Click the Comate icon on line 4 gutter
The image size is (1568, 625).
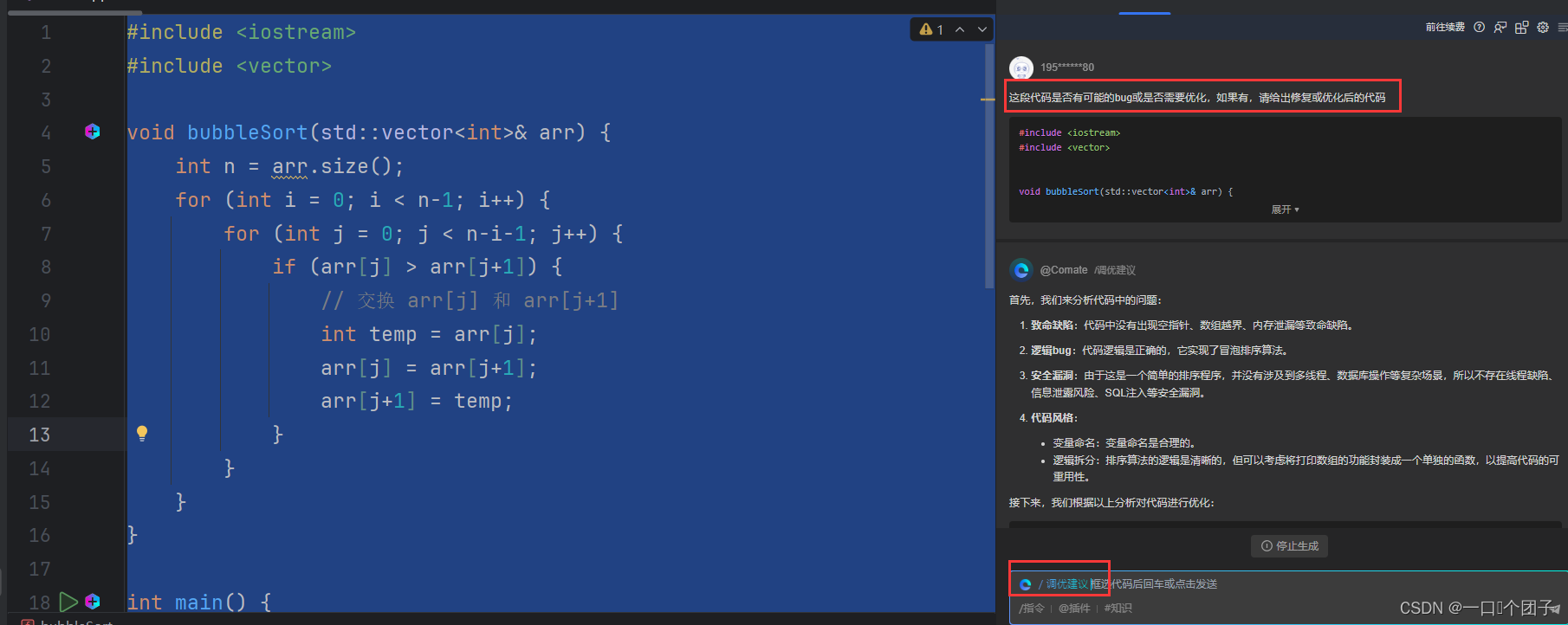click(93, 132)
